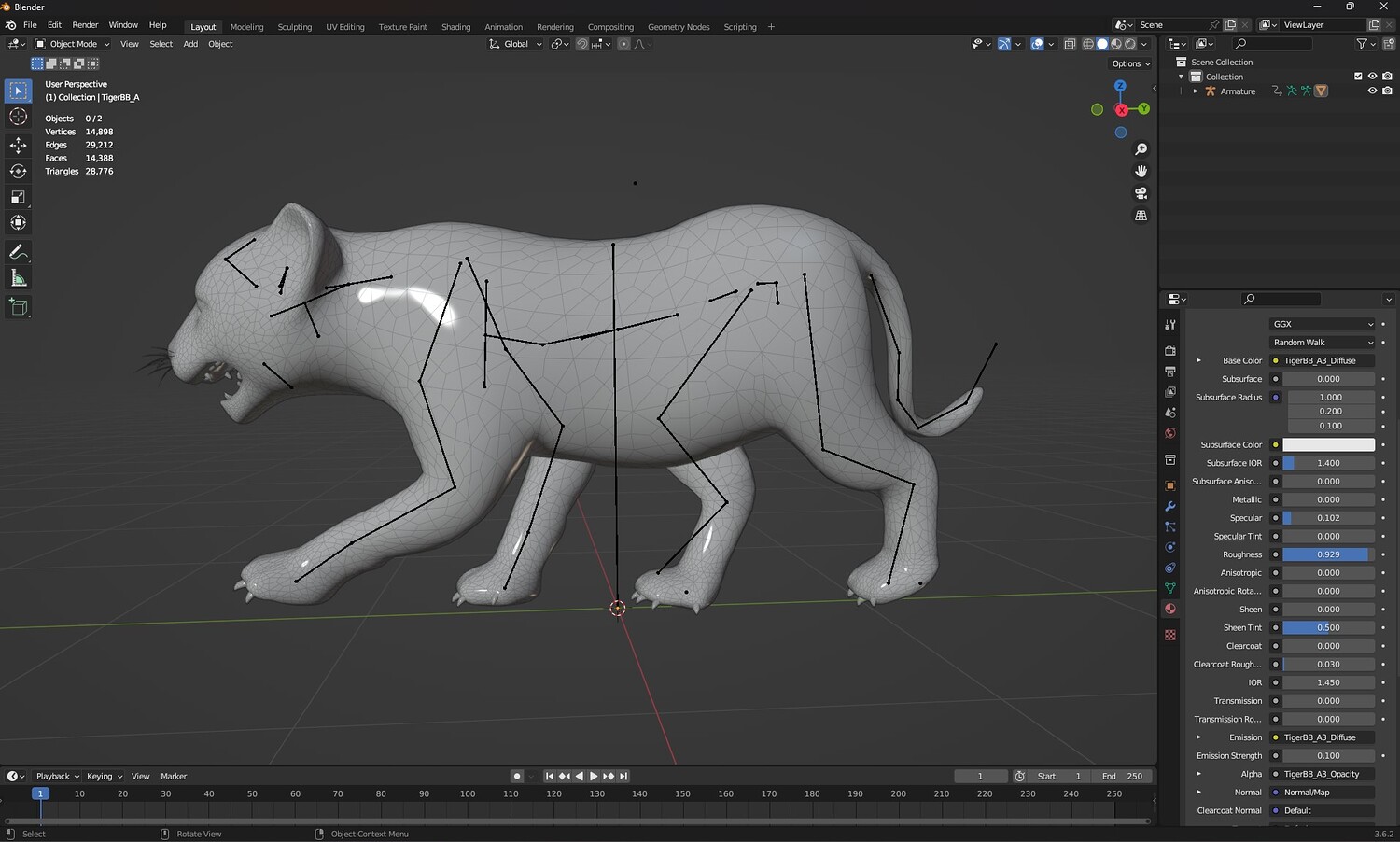Collapse the Collection in Outliner
The height and width of the screenshot is (842, 1400).
[1181, 77]
